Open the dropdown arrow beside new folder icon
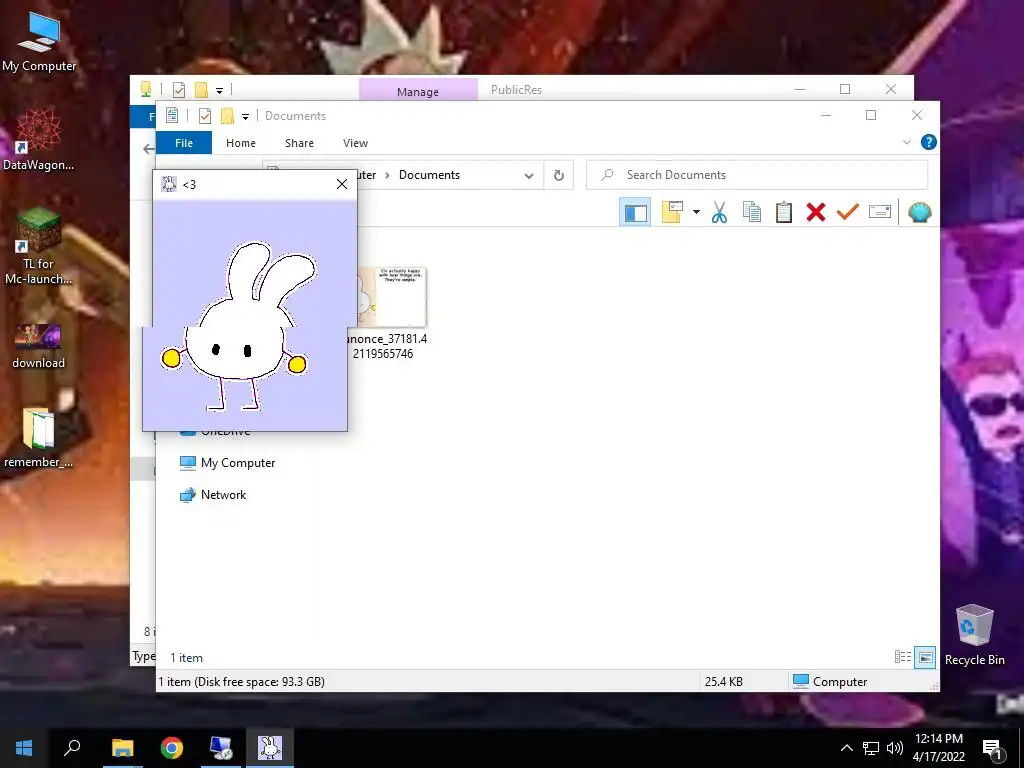This screenshot has height=768, width=1024. [696, 212]
